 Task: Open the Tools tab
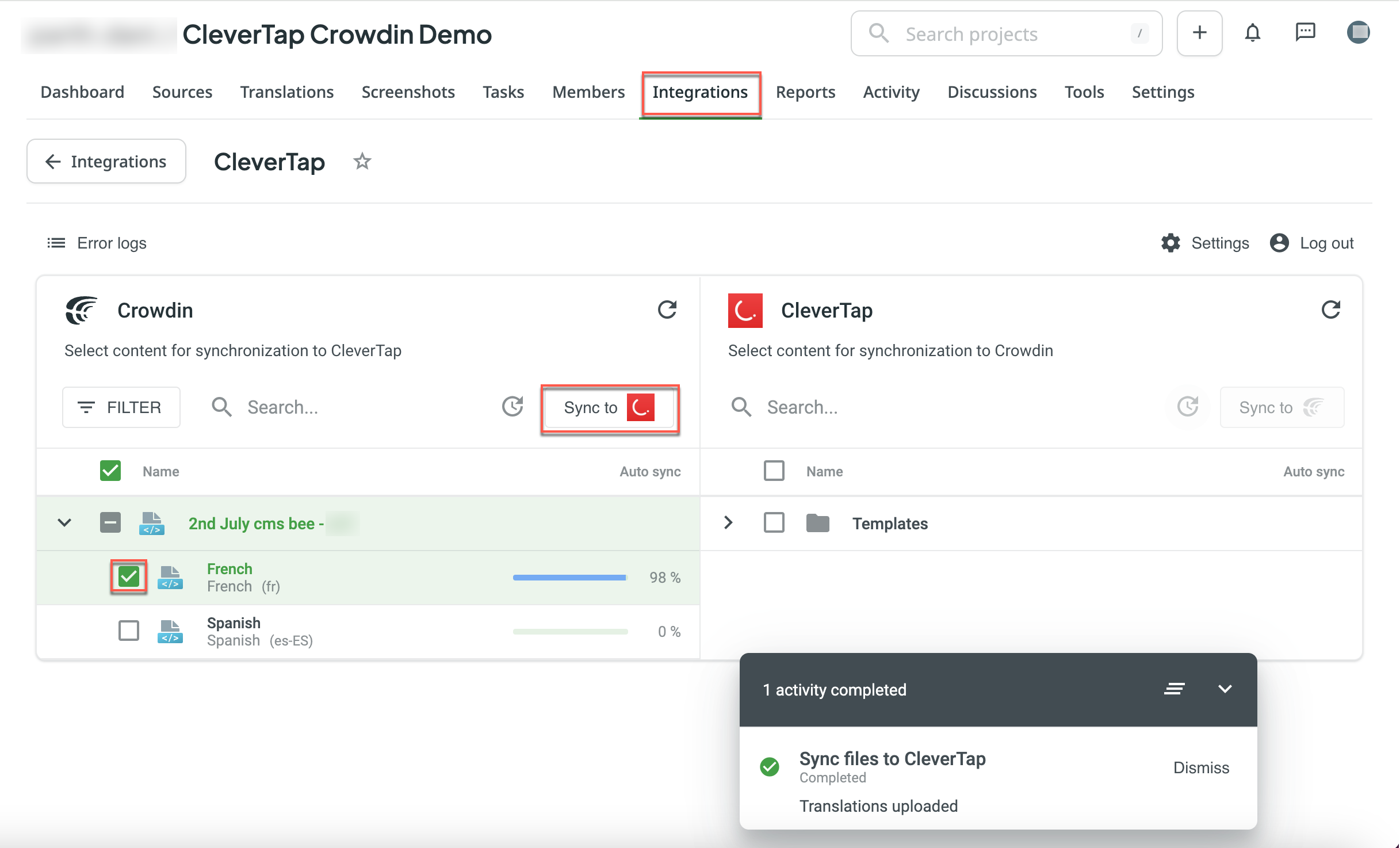click(1084, 92)
